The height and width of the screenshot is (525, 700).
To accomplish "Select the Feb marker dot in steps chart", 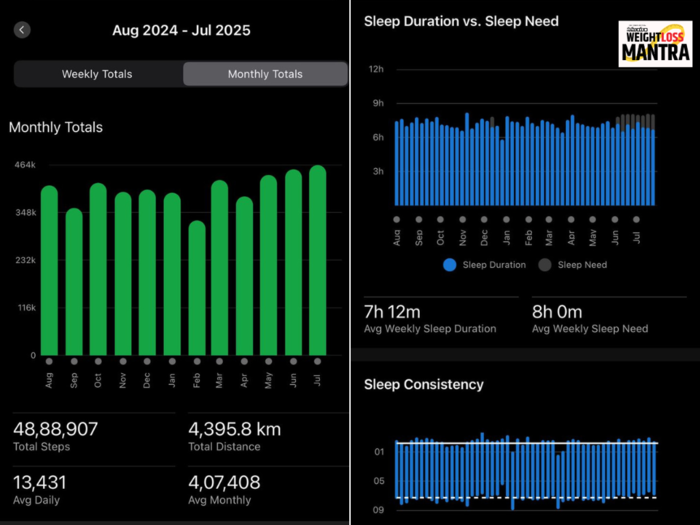I will (197, 361).
